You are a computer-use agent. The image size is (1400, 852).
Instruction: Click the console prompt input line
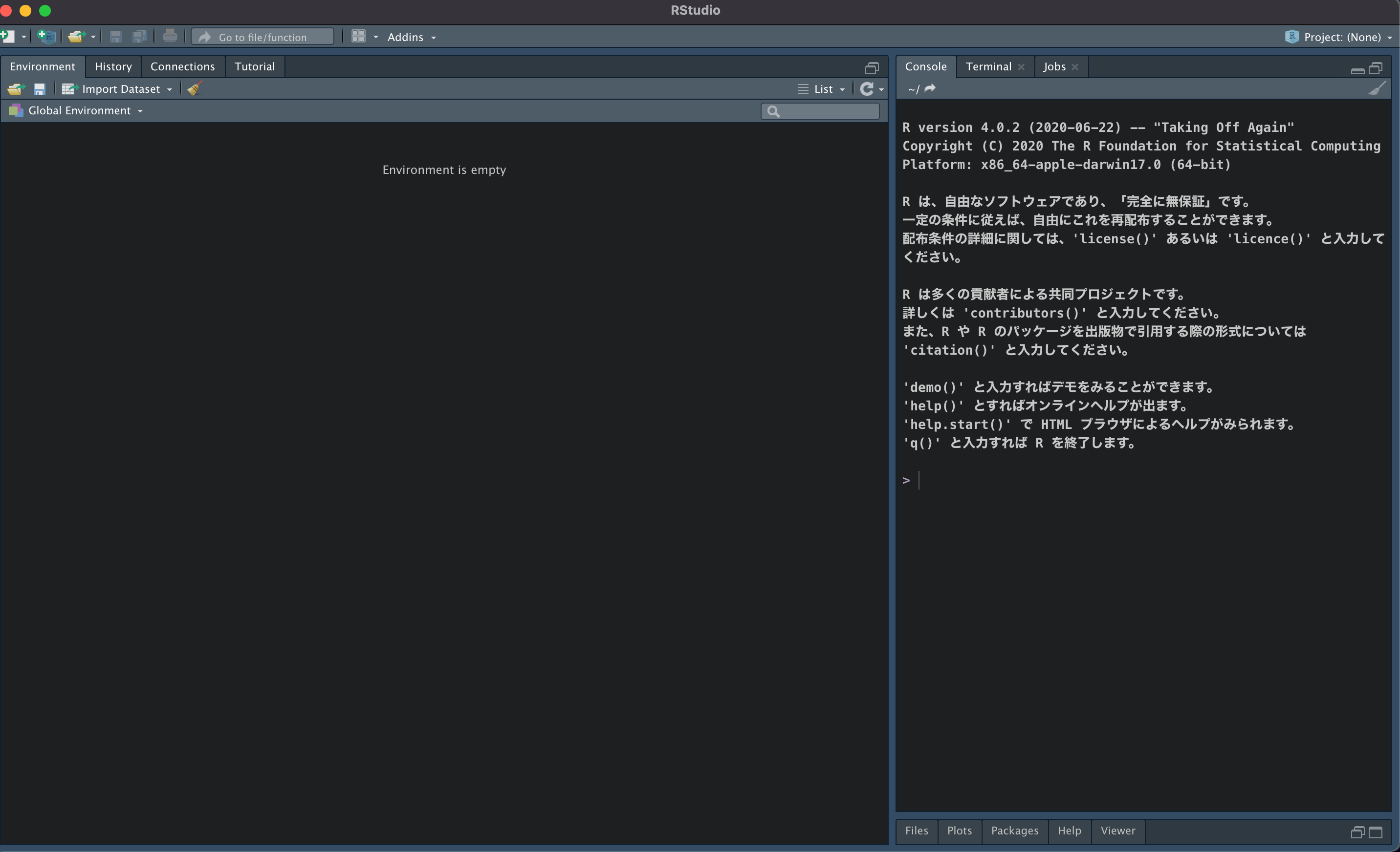coord(1143,480)
